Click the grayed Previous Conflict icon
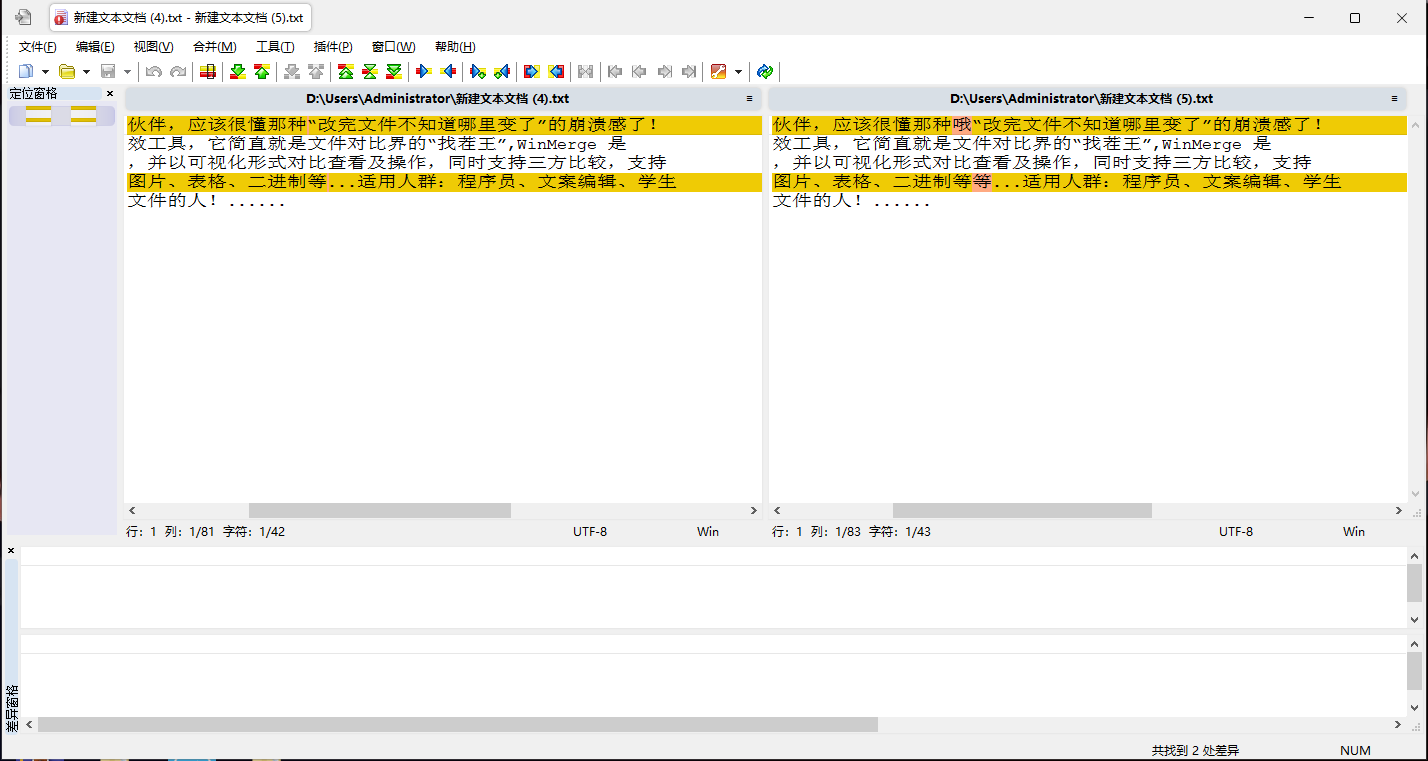1428x761 pixels. pos(316,71)
